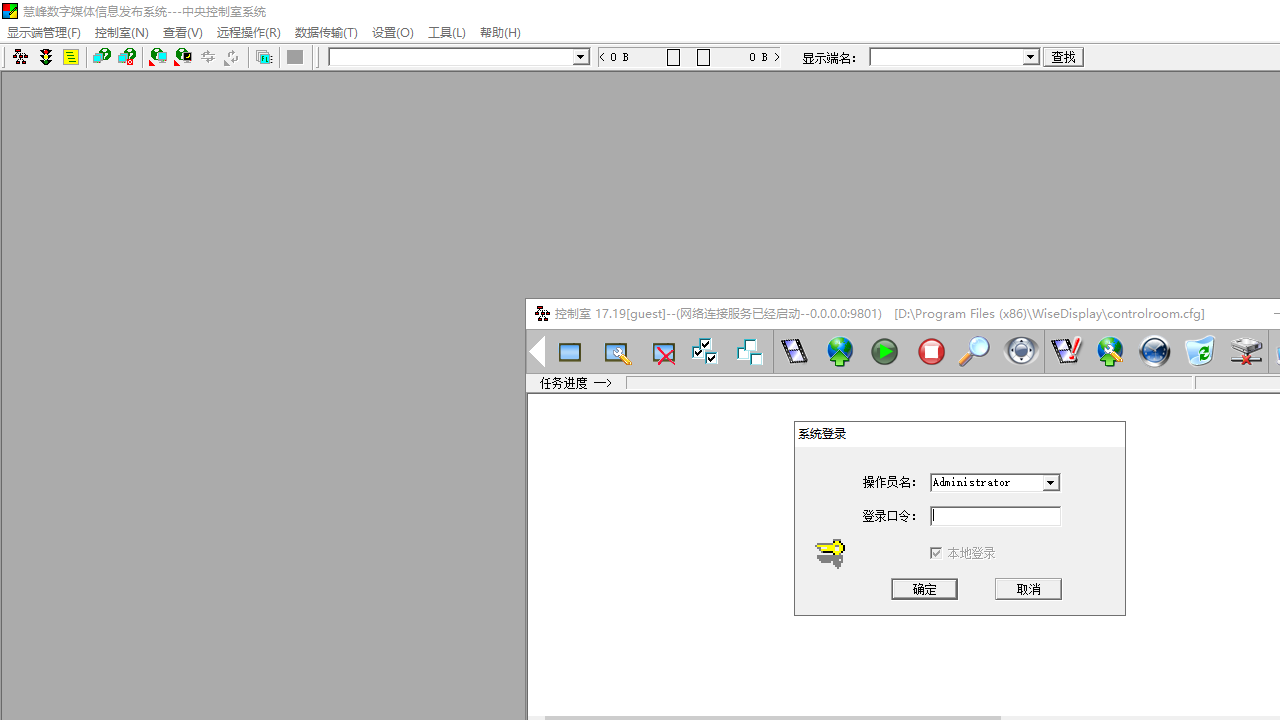Click the 取消 button in login dialog
1280x720 pixels.
tap(1028, 589)
